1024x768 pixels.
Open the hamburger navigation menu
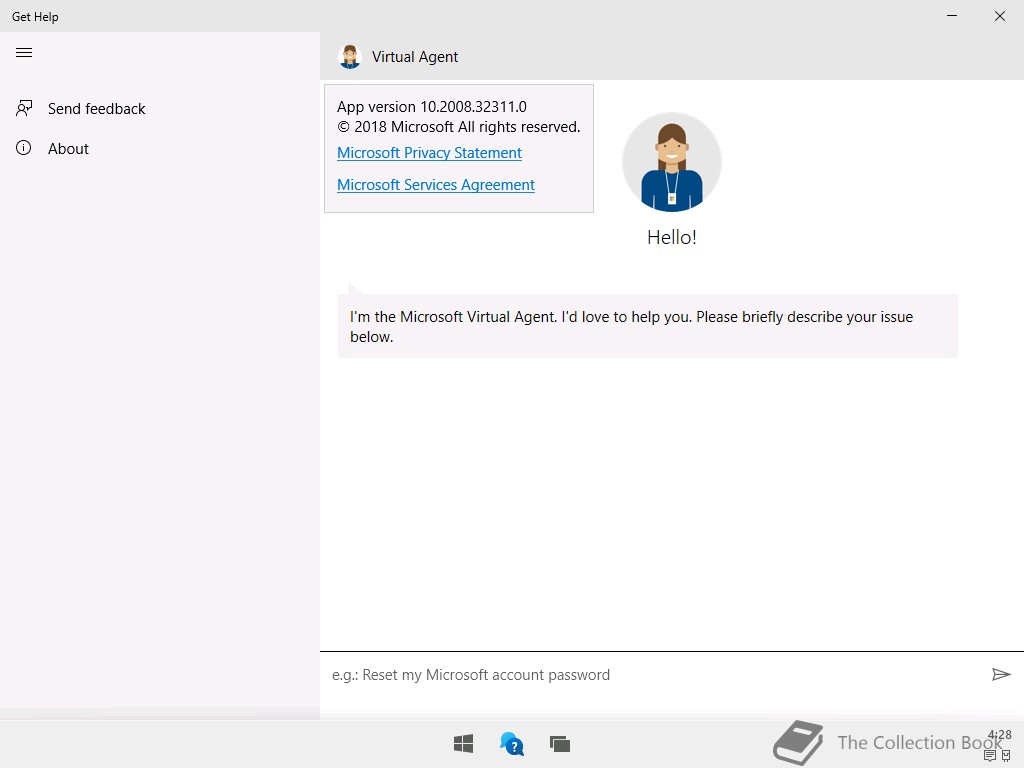pyautogui.click(x=24, y=53)
